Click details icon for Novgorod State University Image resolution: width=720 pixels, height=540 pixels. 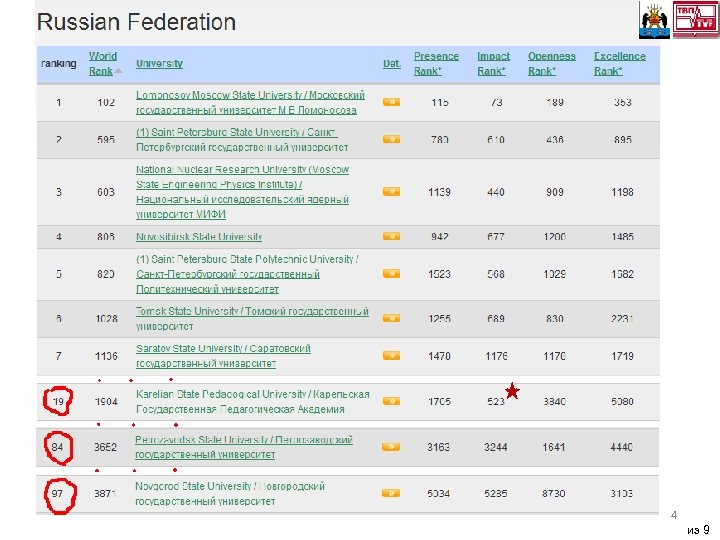(x=390, y=493)
